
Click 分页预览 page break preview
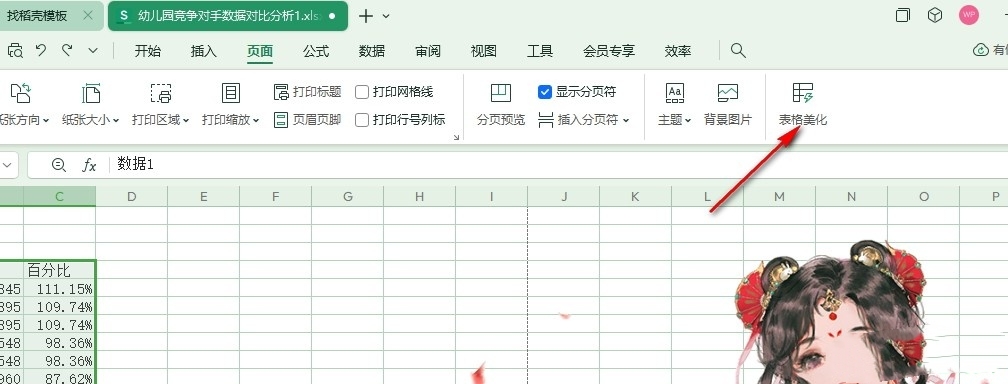click(x=501, y=105)
